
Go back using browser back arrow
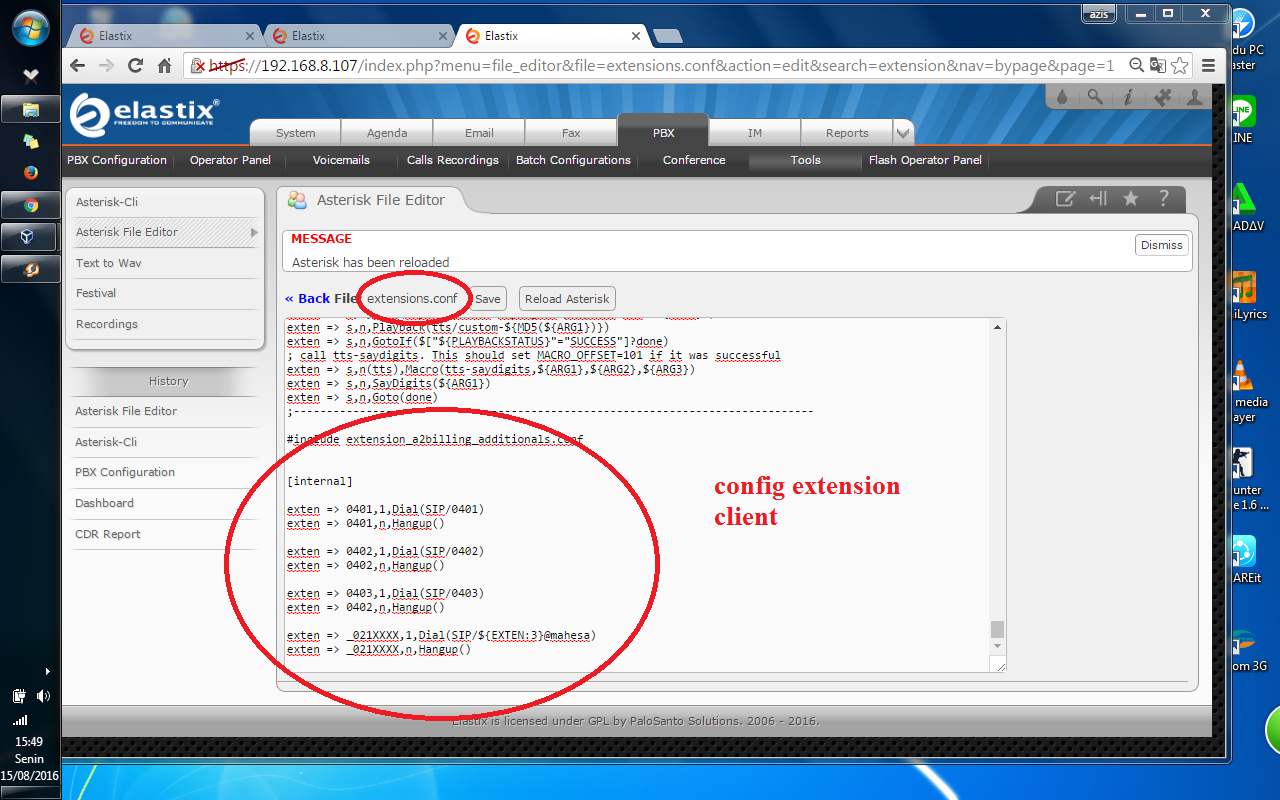click(78, 66)
